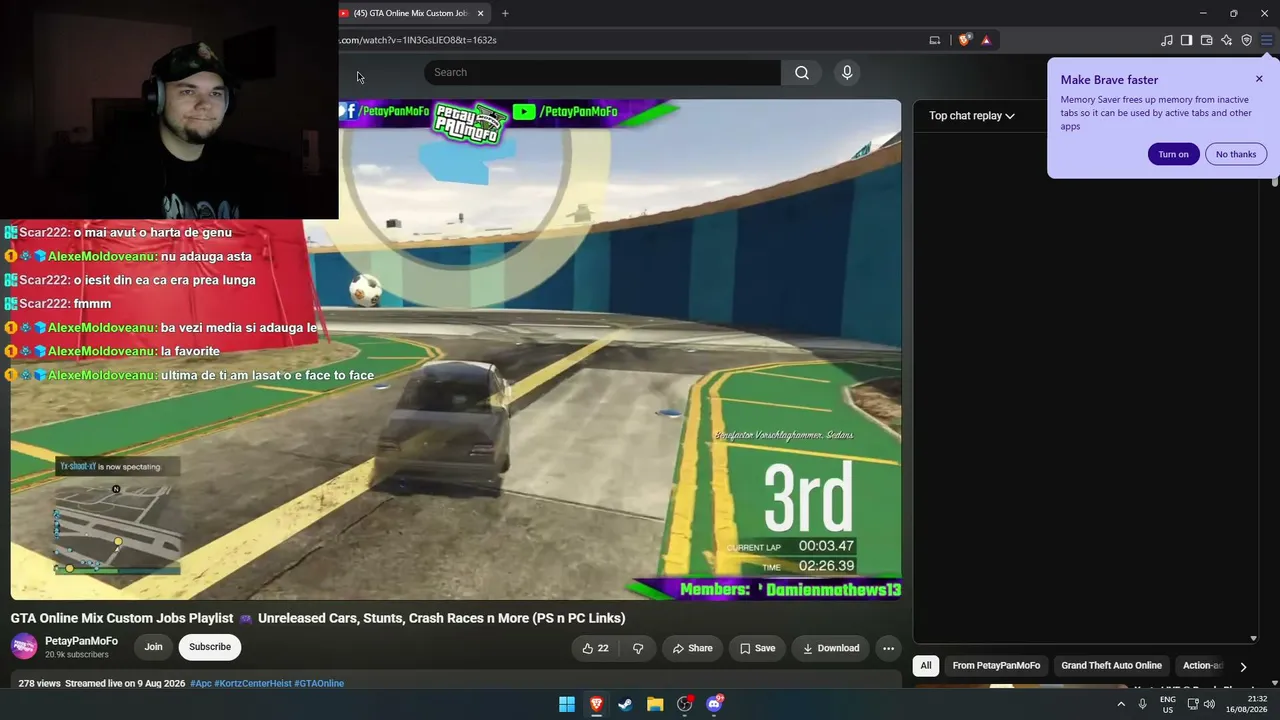This screenshot has height=720, width=1280.
Task: Select the All filter chip
Action: click(x=926, y=666)
